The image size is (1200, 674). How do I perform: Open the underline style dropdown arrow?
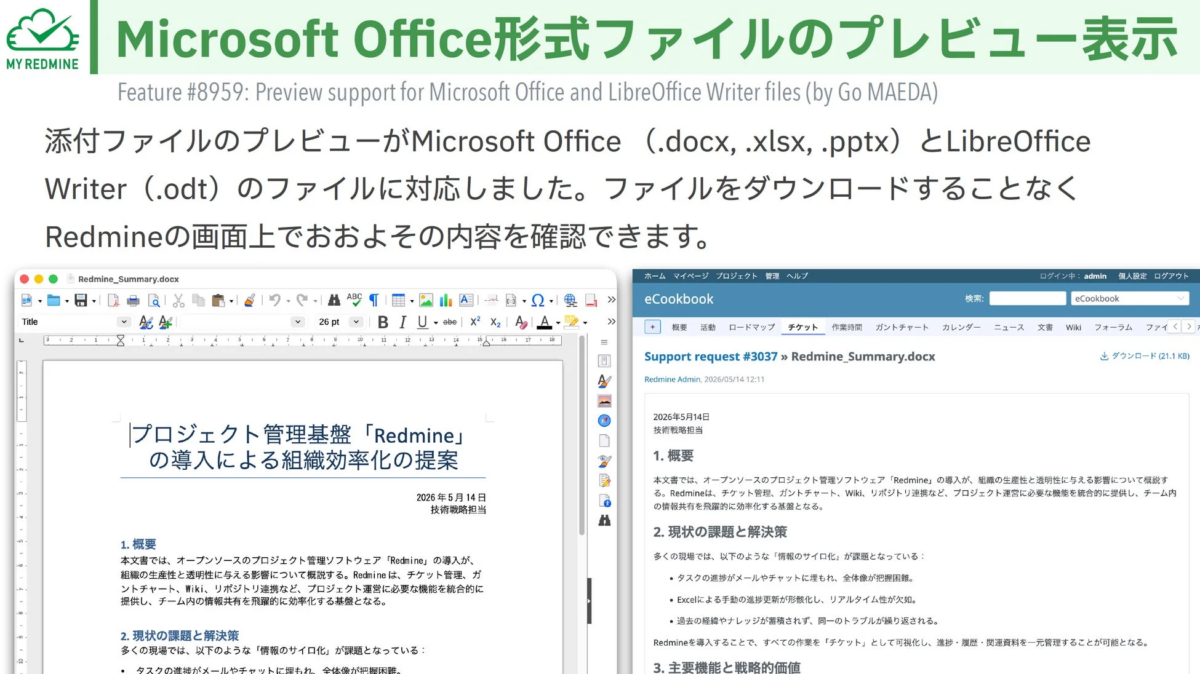coord(435,323)
